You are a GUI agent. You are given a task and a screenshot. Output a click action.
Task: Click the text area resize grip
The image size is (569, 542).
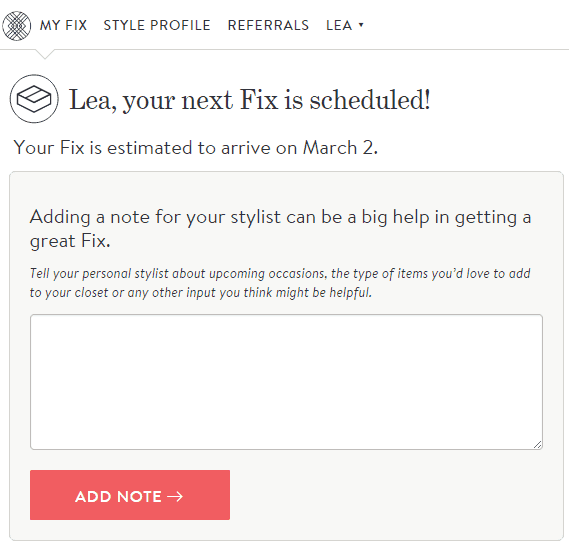pyautogui.click(x=538, y=445)
